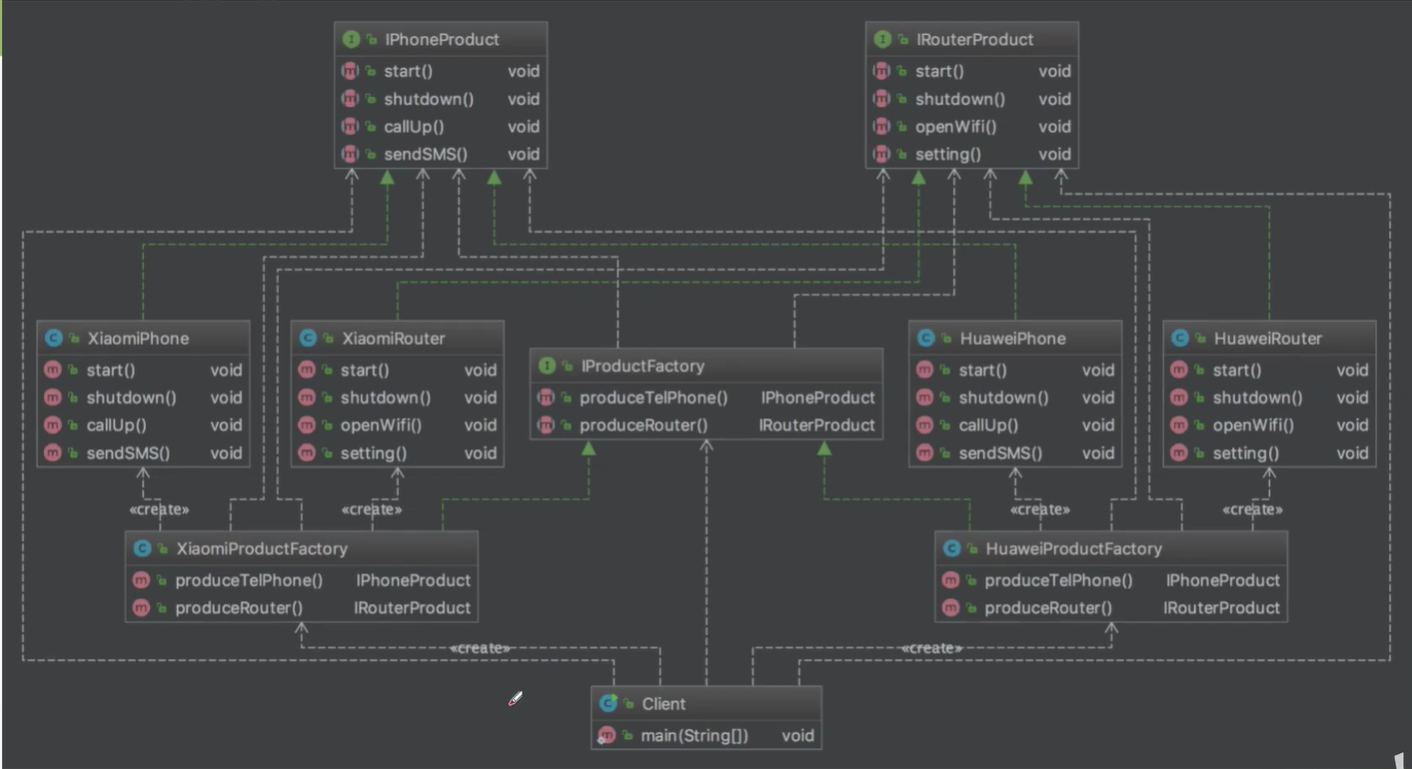Click «create» label under HuaweiPhone
Screen dimensions: 1412x769
coord(1040,510)
